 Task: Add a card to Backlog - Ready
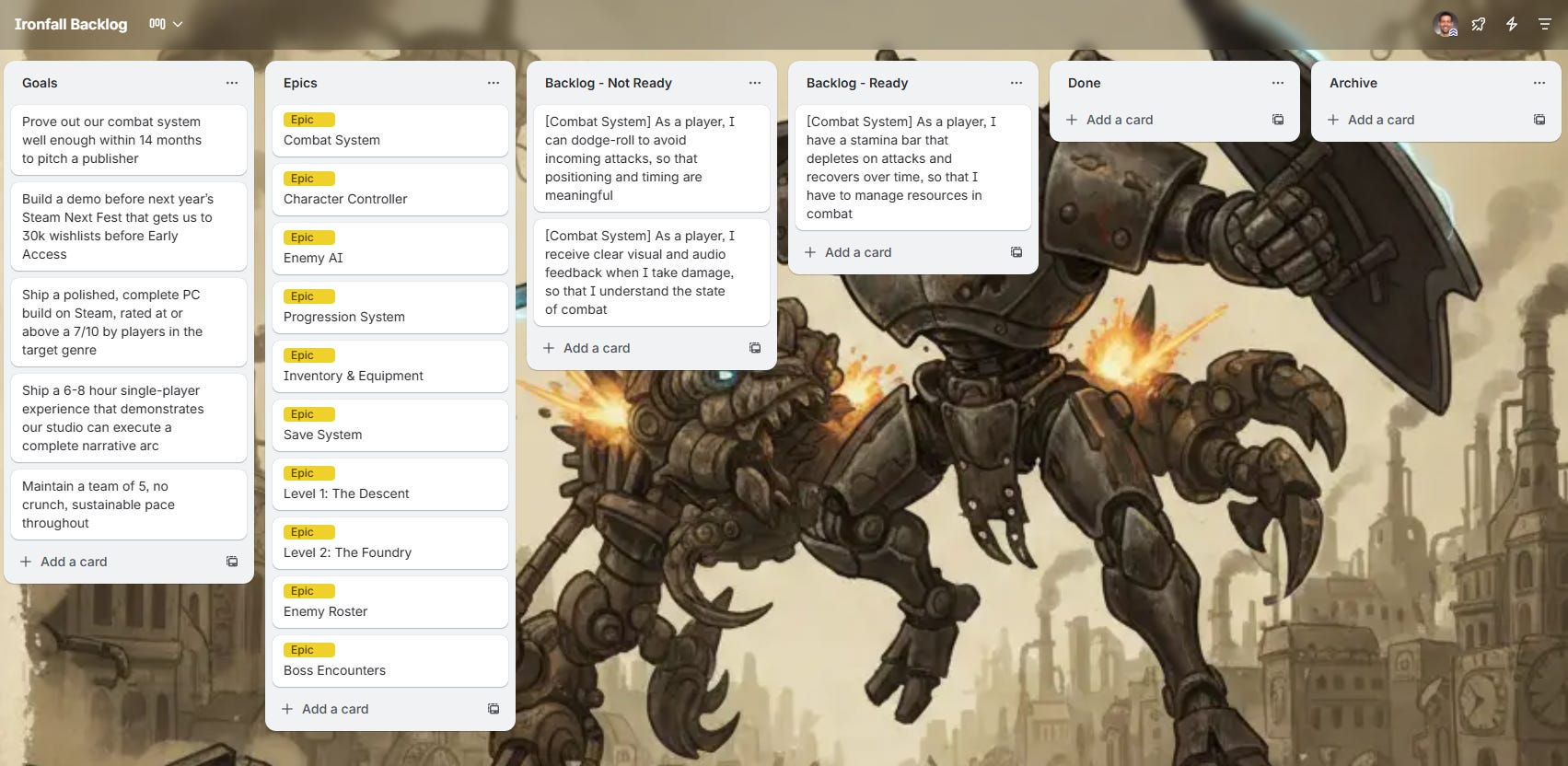point(899,252)
